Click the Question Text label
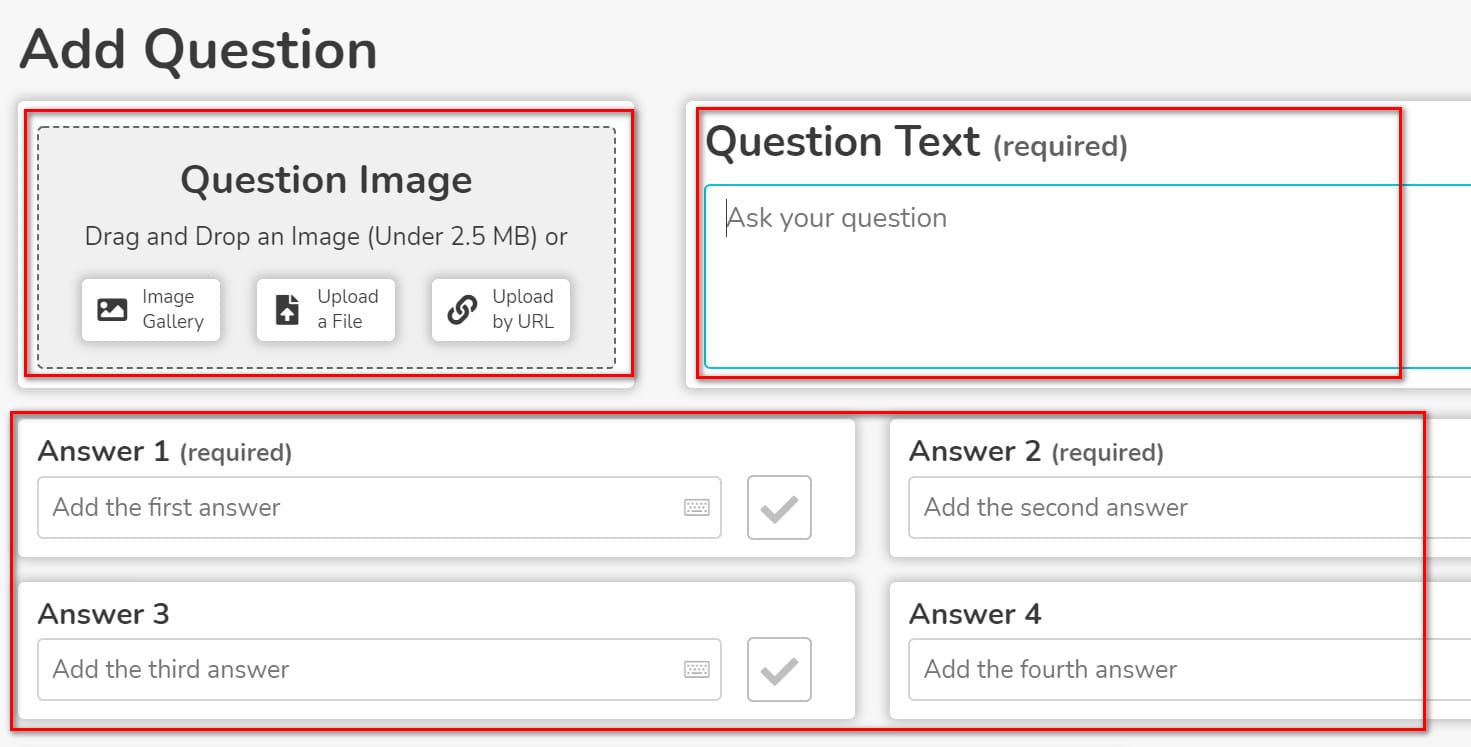Viewport: 1471px width, 747px height. pyautogui.click(x=916, y=142)
